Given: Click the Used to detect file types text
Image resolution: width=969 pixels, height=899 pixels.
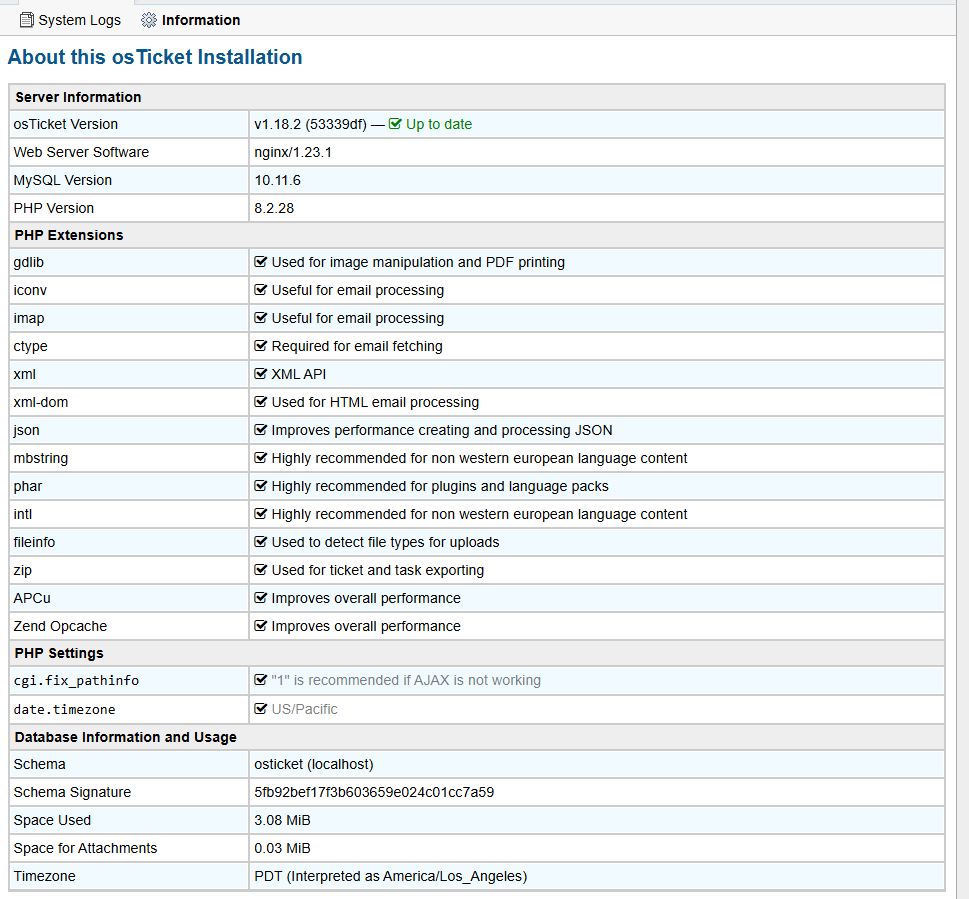Looking at the screenshot, I should point(386,542).
